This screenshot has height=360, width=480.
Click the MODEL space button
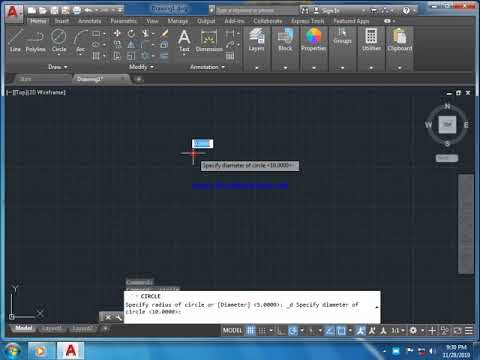(232, 331)
